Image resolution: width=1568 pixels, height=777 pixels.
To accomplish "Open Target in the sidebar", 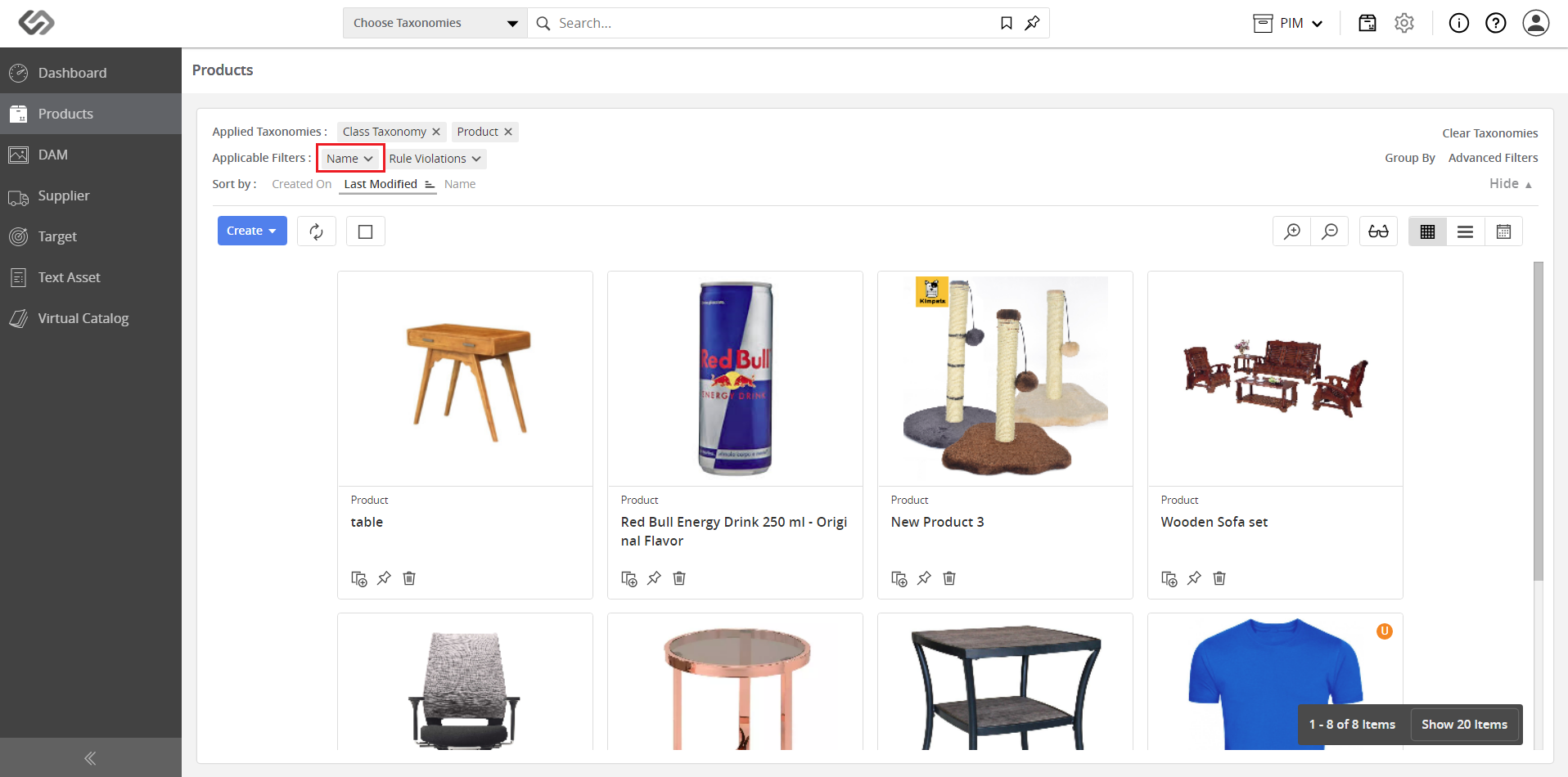I will (91, 236).
